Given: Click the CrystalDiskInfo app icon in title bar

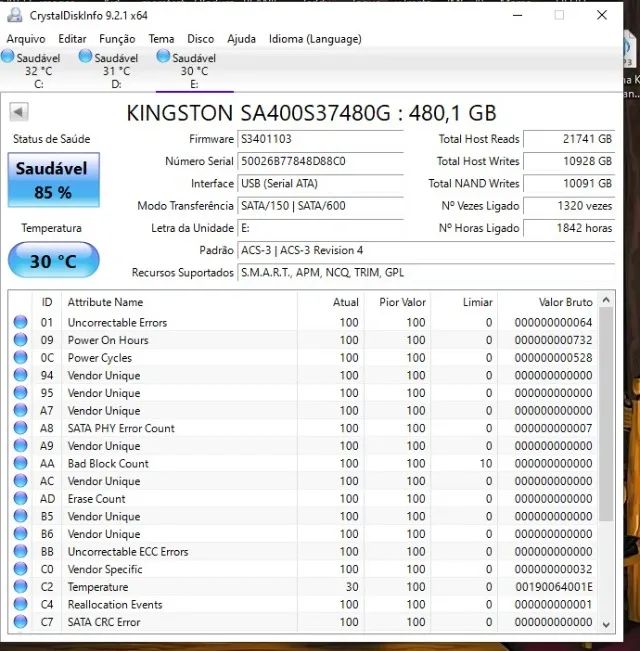Looking at the screenshot, I should 15,15.
